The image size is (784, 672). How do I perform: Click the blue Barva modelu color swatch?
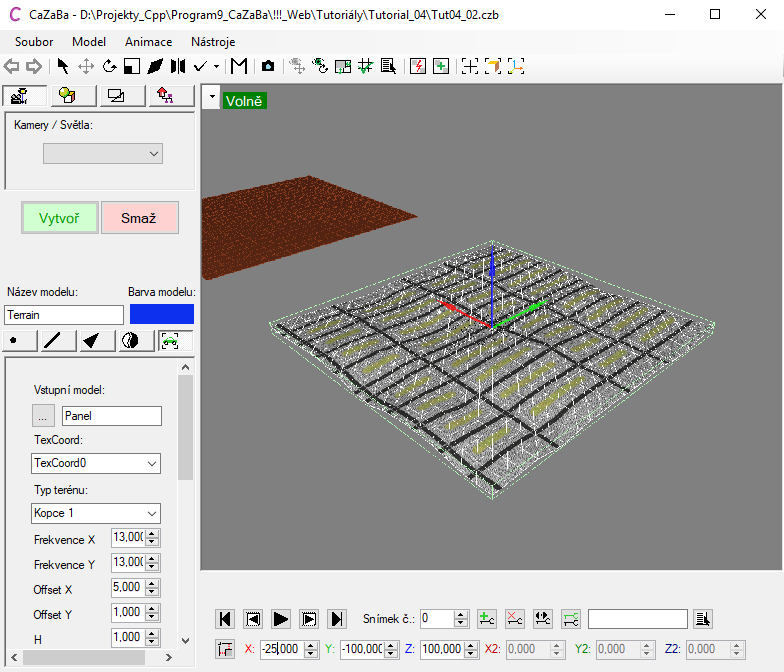pos(162,314)
